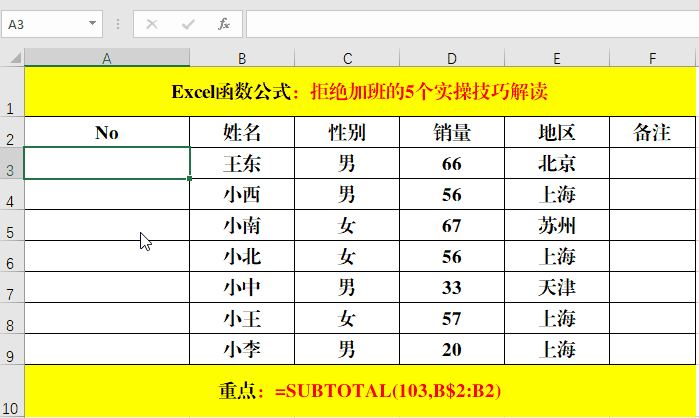Viewport: 699px width, 418px height.
Task: Click the Cancel (X) formula bar icon
Action: [152, 24]
